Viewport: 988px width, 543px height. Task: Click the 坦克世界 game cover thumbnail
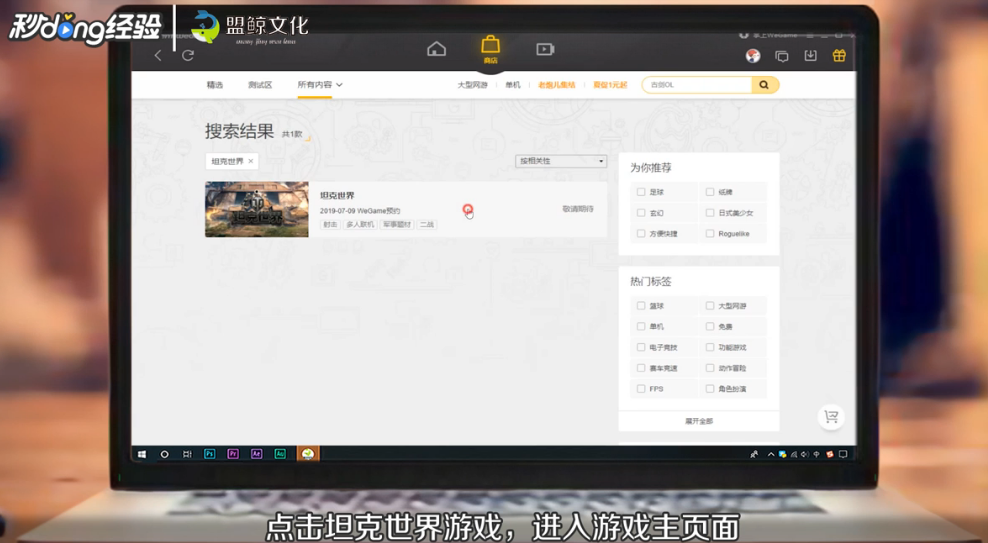[x=256, y=209]
